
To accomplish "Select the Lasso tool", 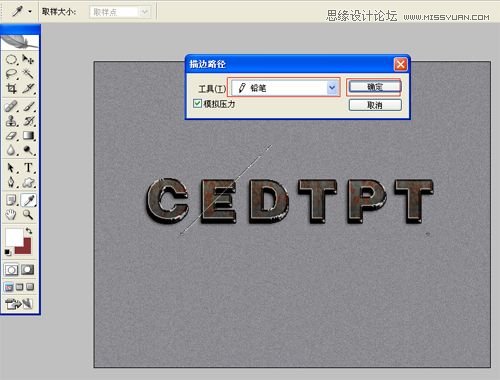I will 11,74.
